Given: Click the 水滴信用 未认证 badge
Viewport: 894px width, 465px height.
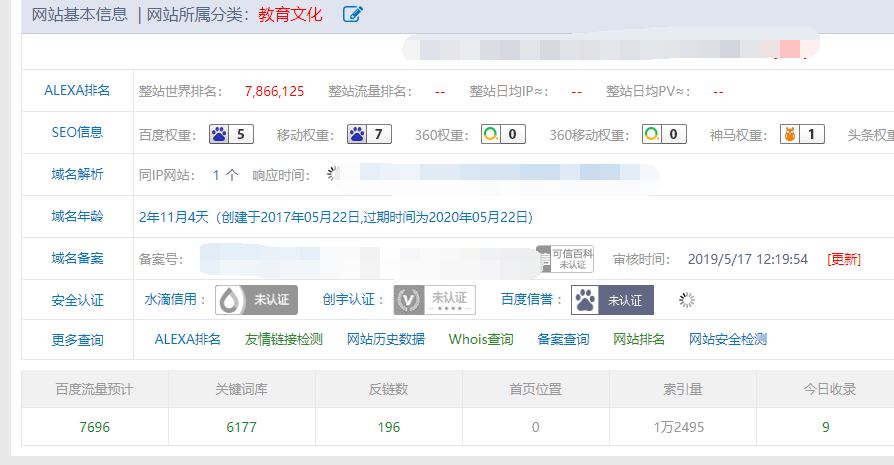Looking at the screenshot, I should click(257, 300).
